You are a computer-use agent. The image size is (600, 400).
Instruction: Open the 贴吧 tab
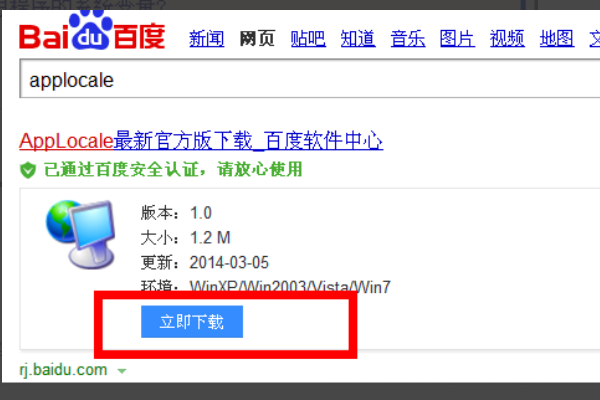(308, 39)
